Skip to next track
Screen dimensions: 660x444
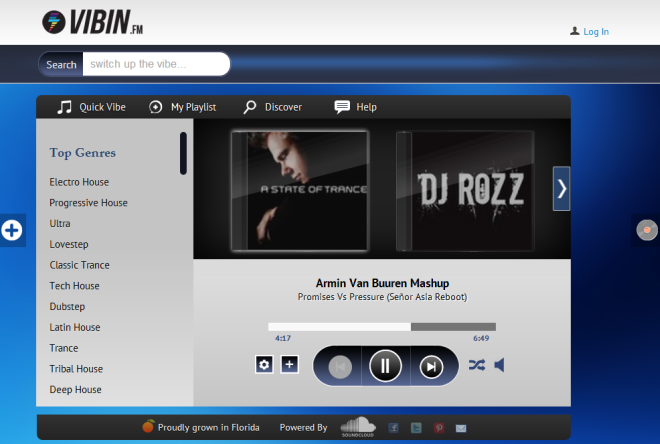[431, 367]
